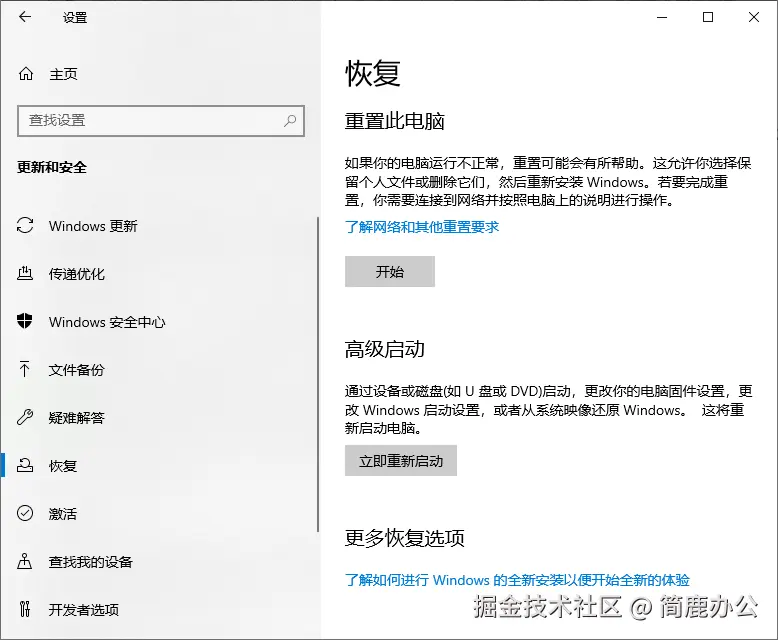Click the 重置此电脑 section heading

point(395,121)
